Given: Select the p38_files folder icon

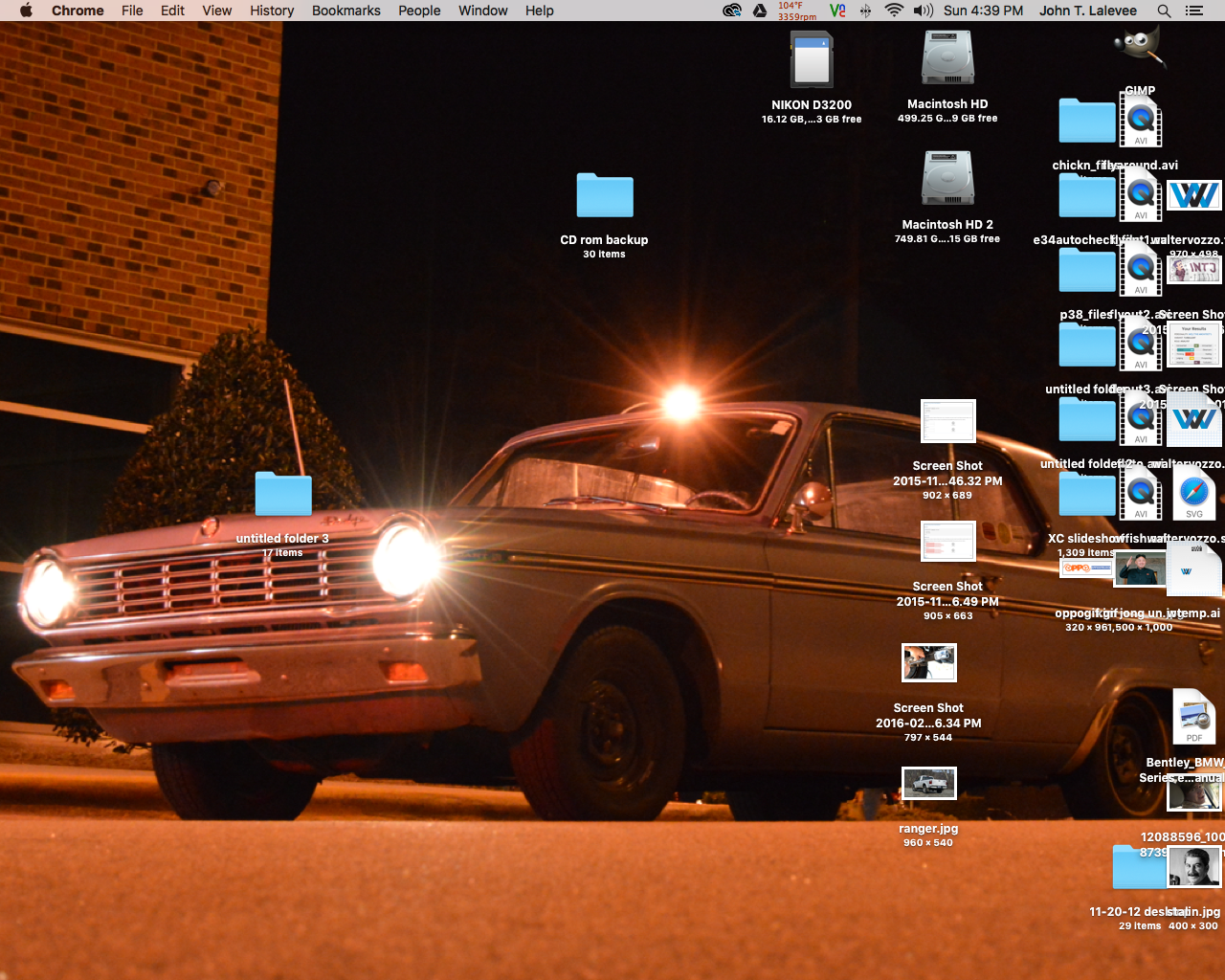Looking at the screenshot, I should 1087,270.
